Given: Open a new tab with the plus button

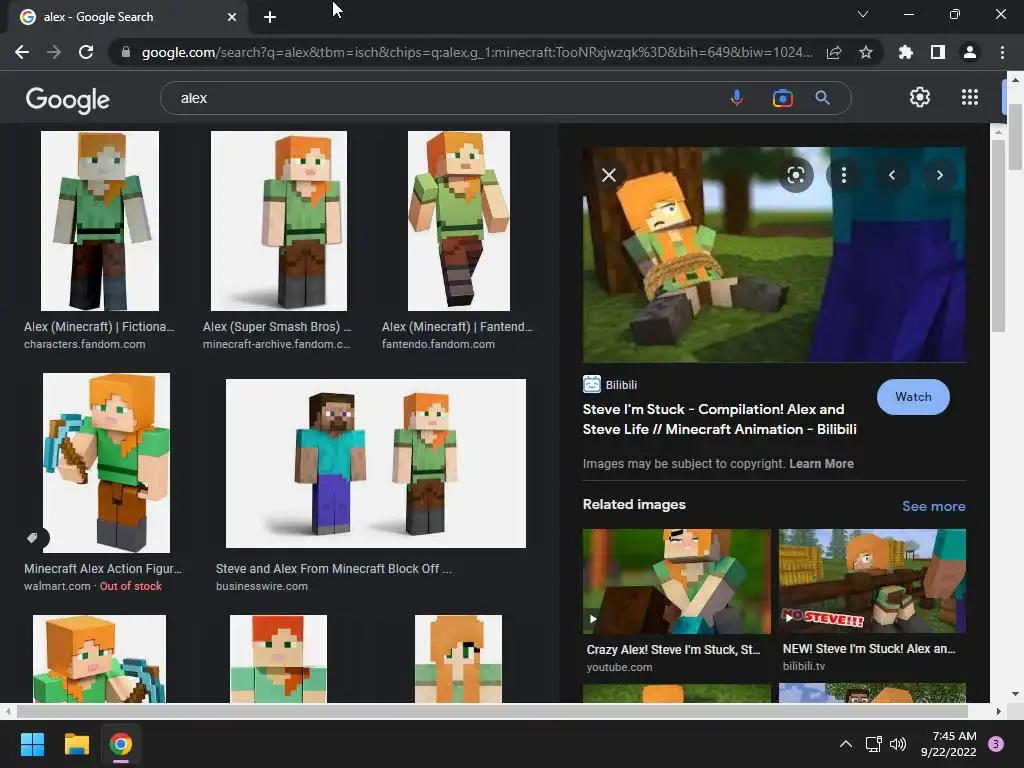Looking at the screenshot, I should pyautogui.click(x=270, y=17).
